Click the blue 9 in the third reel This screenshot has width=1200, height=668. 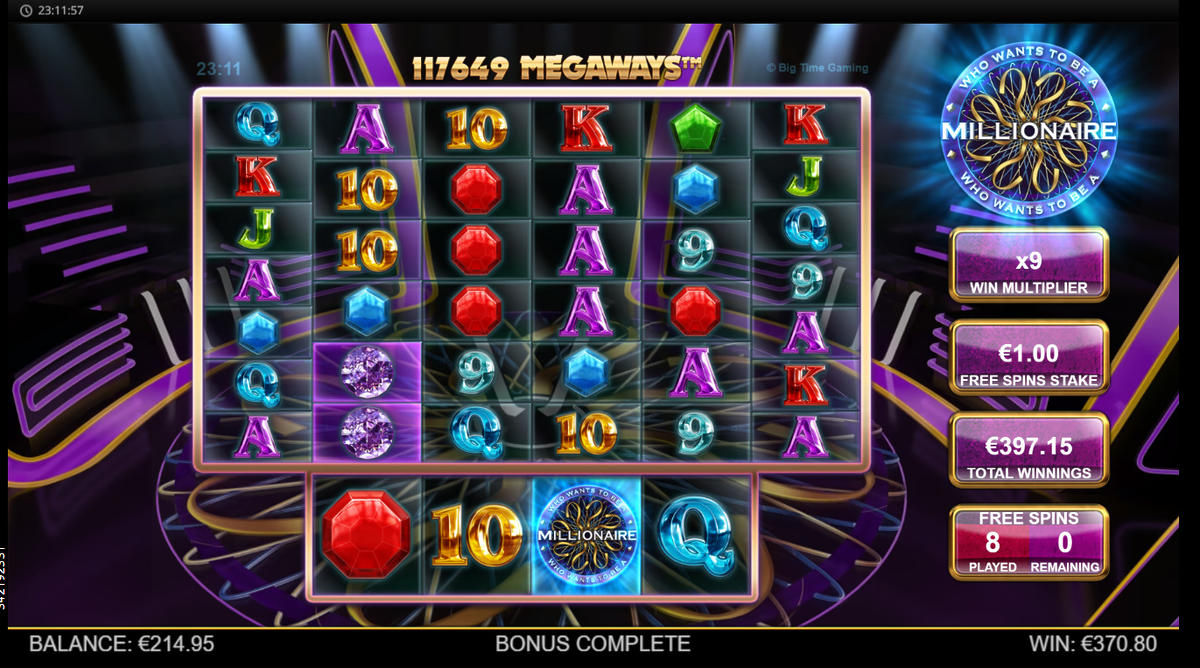tap(477, 372)
